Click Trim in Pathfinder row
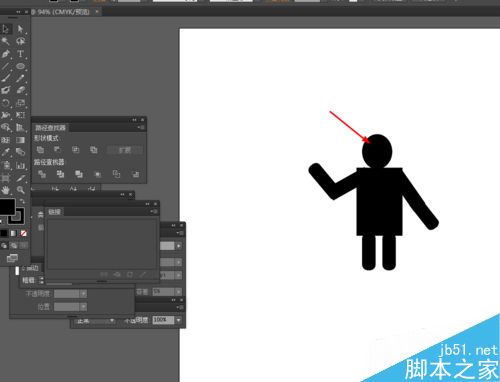 (60, 174)
